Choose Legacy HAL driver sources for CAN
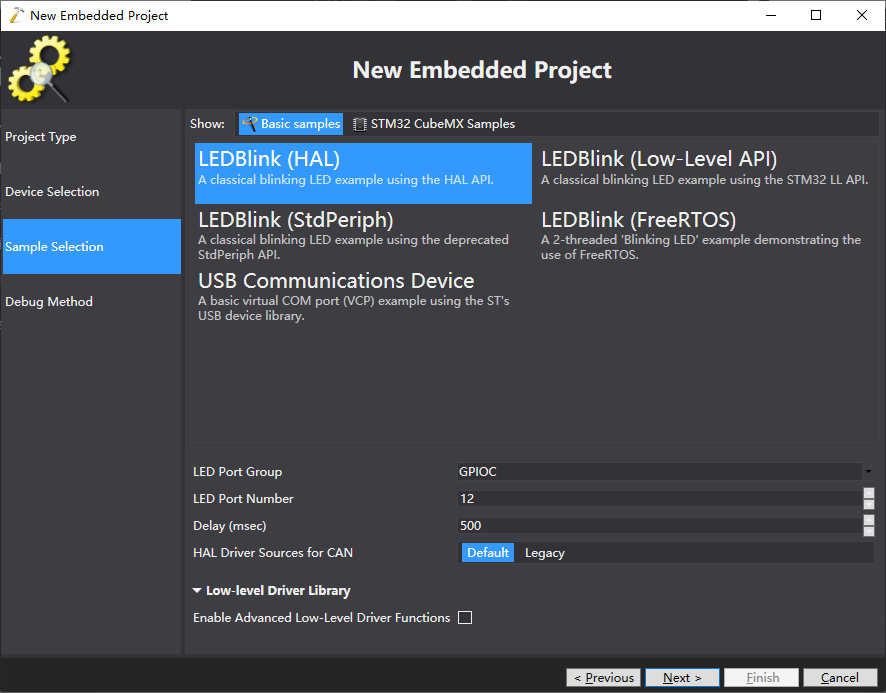This screenshot has width=886, height=693. pyautogui.click(x=544, y=552)
